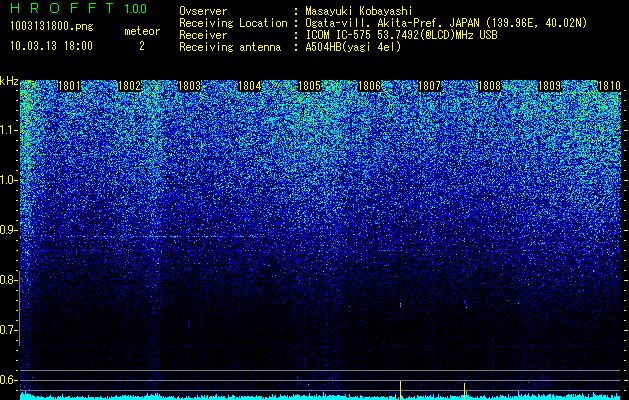Click the 0.8 kHz axis label
Image resolution: width=629 pixels, height=400 pixels.
(9, 280)
